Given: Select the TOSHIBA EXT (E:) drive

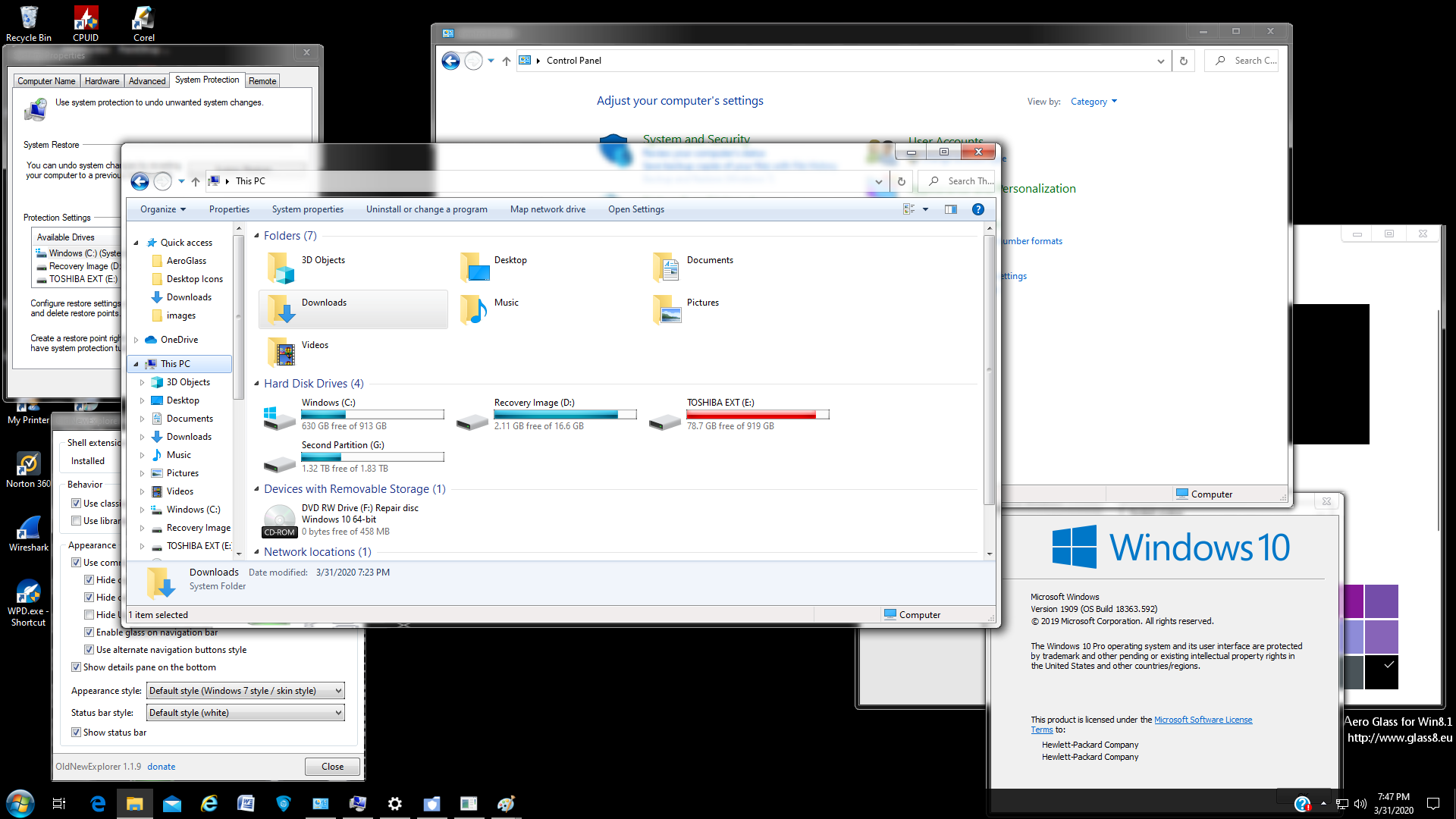Looking at the screenshot, I should (x=739, y=414).
